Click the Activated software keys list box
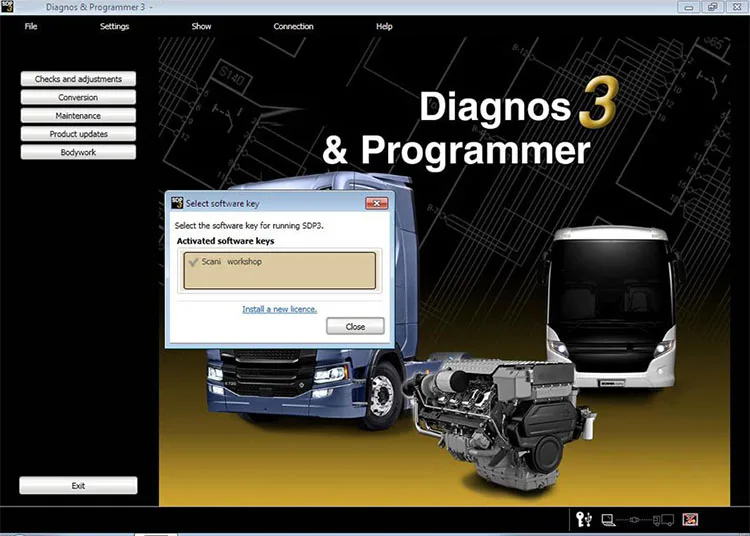The image size is (750, 536). (279, 271)
